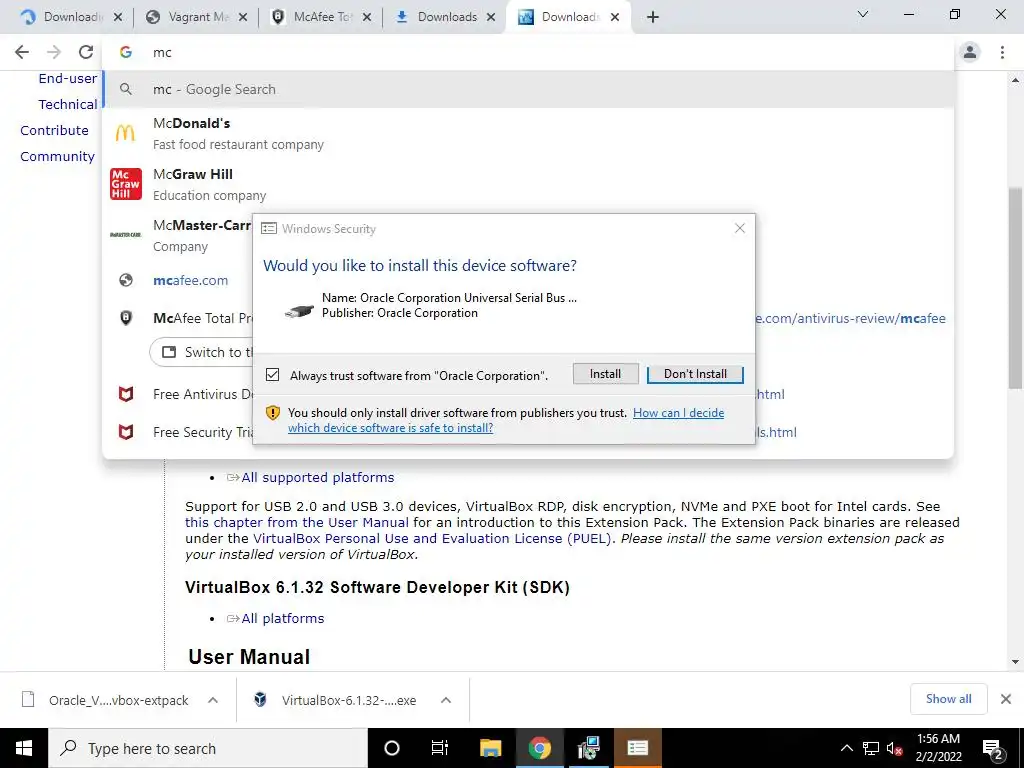Close the Vagrant tab
The height and width of the screenshot is (768, 1024).
243,18
